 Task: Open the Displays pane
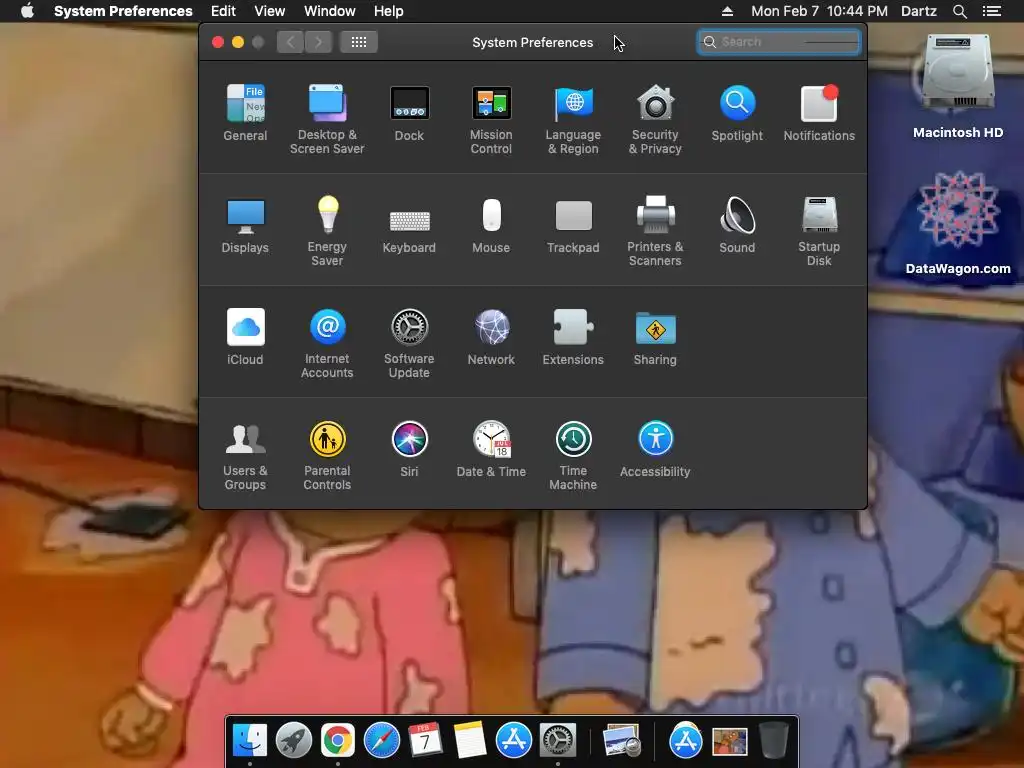[245, 225]
